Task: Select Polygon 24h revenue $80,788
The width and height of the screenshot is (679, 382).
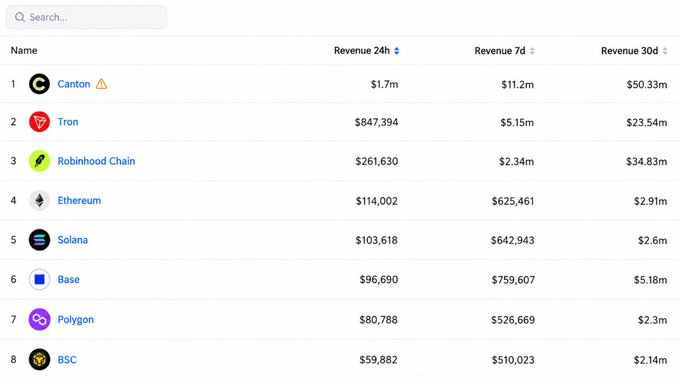Action: [378, 320]
